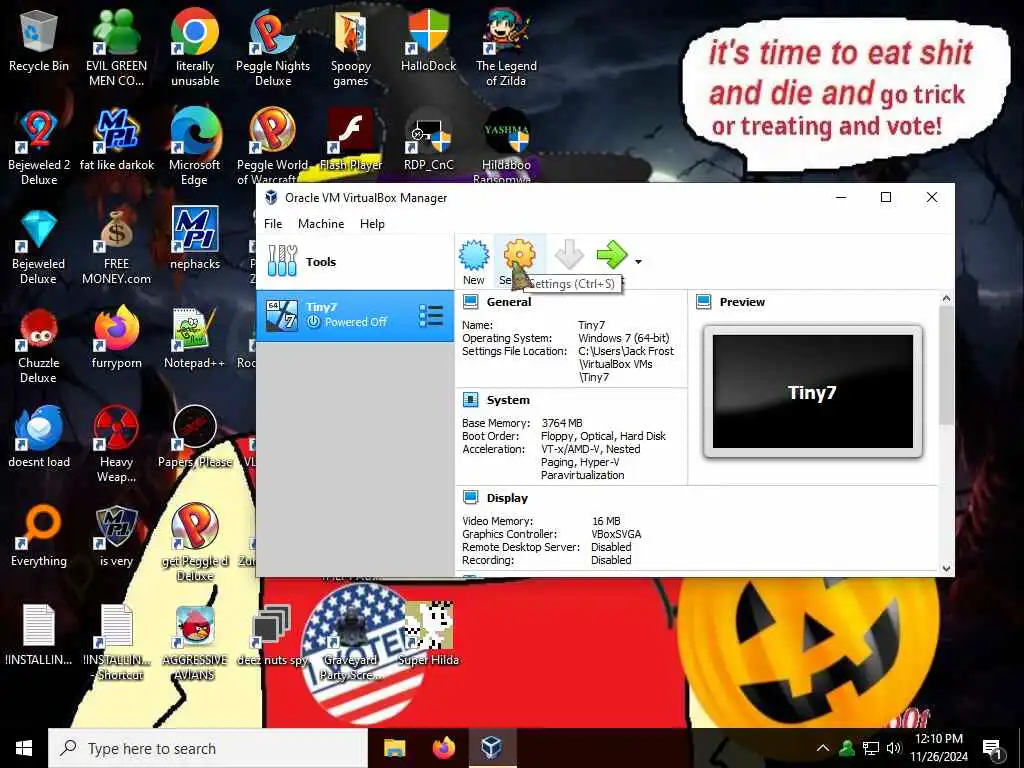The width and height of the screenshot is (1024, 768).
Task: Open Start button dropdown arrow
Action: tap(638, 262)
